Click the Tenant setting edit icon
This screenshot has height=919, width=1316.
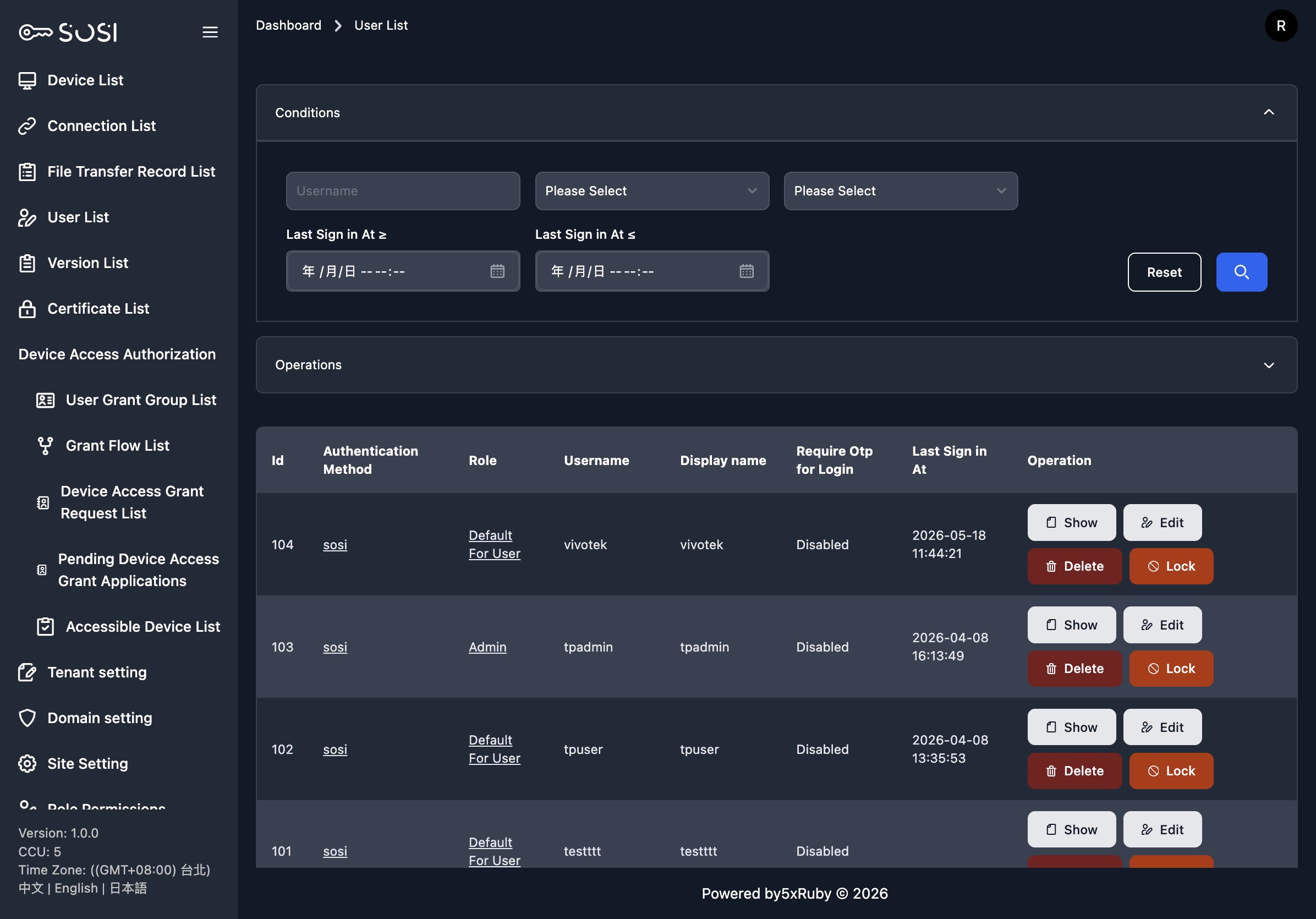(27, 672)
